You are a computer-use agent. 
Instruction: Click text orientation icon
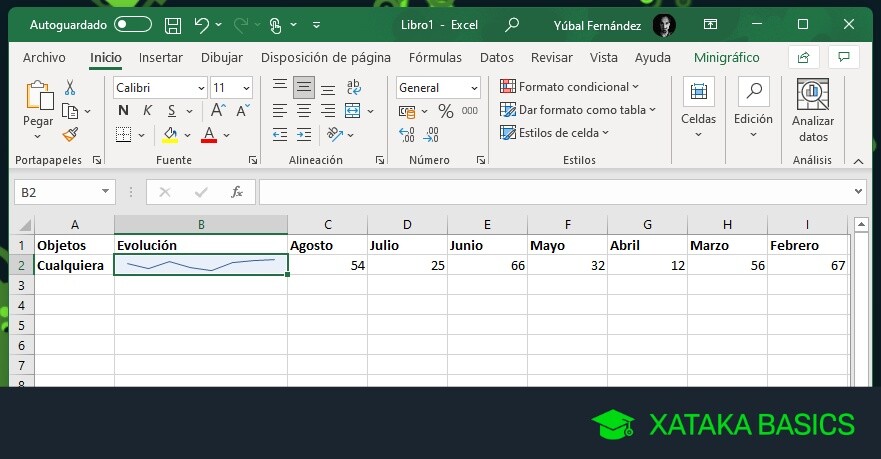[x=335, y=135]
